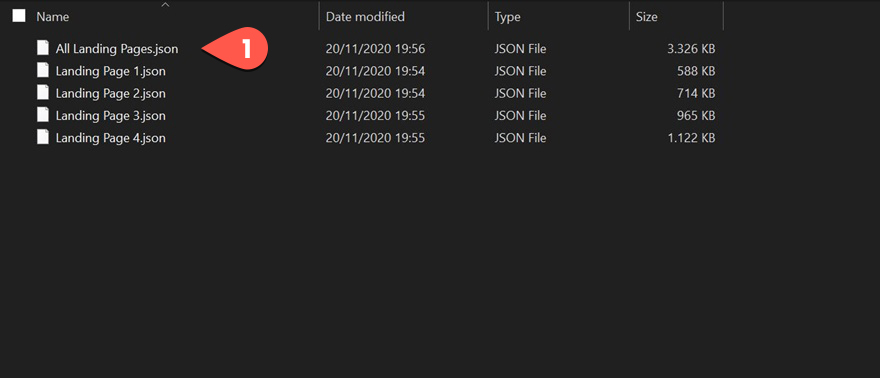880x378 pixels.
Task: Click the 3.326 KB size entry
Action: click(691, 49)
